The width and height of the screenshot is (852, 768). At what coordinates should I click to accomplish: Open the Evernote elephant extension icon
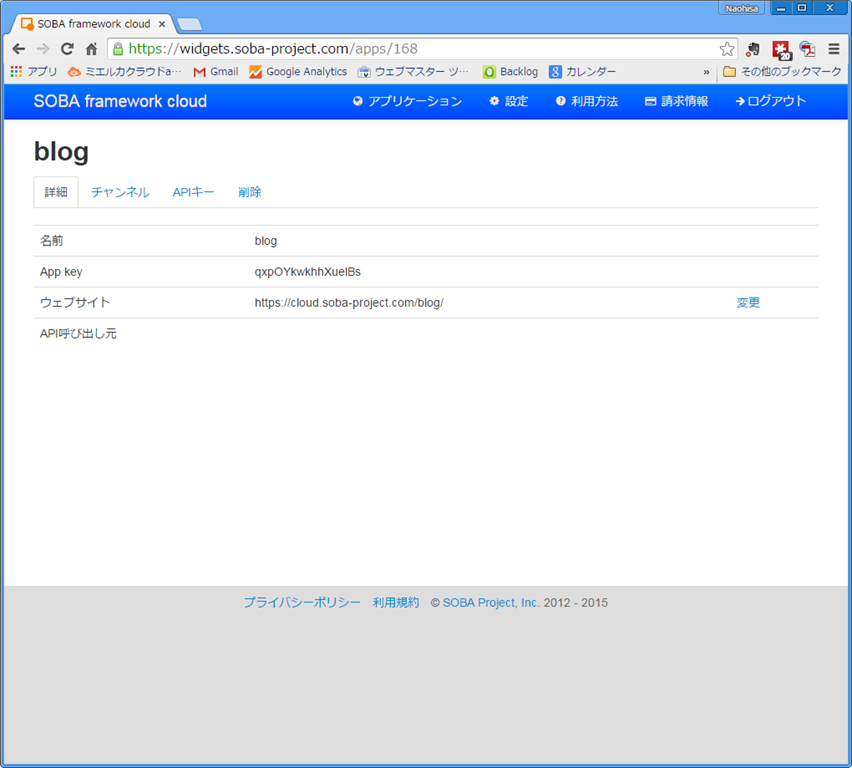[753, 49]
